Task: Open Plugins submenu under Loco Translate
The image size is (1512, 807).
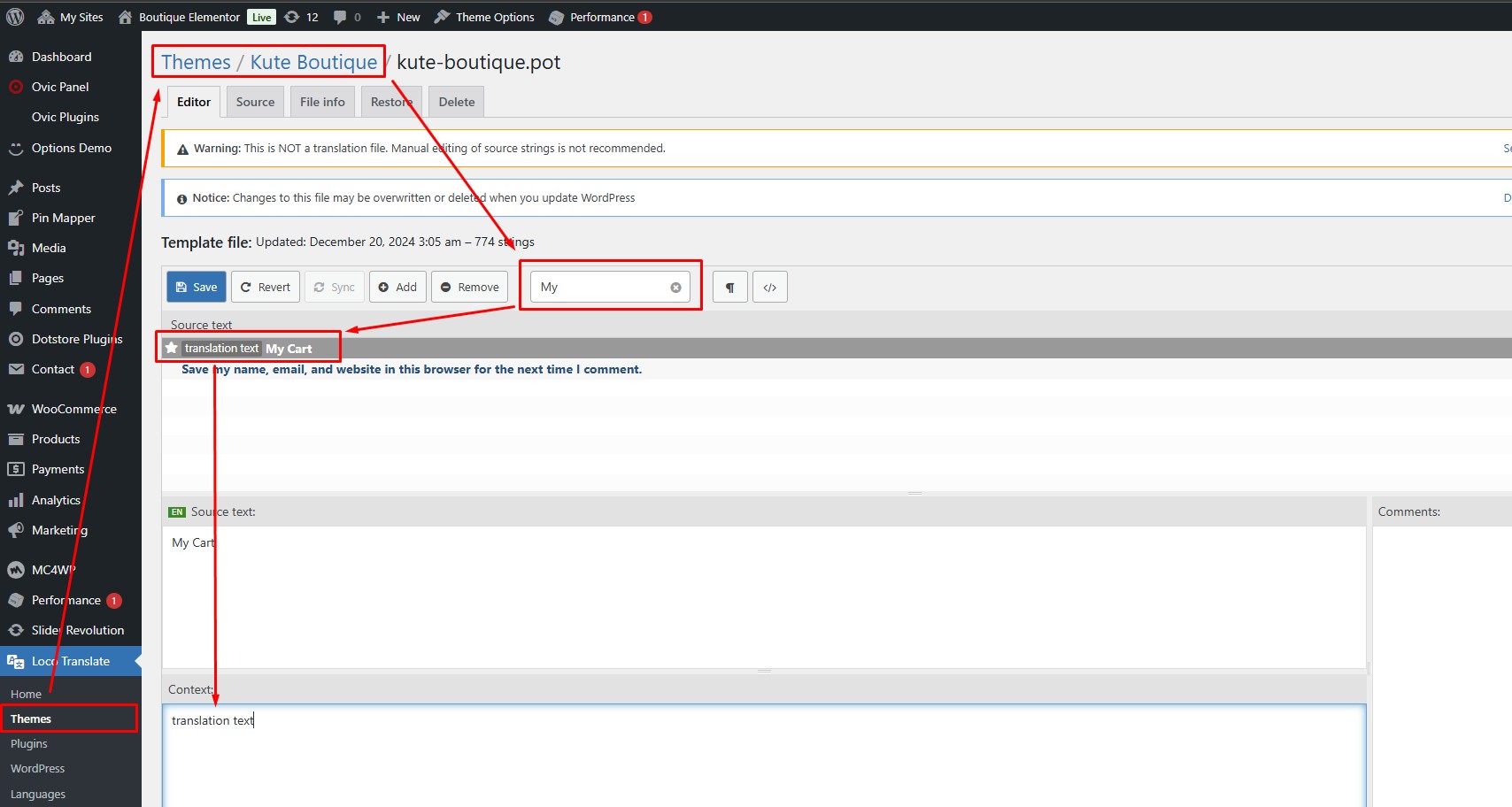Action: click(x=29, y=743)
